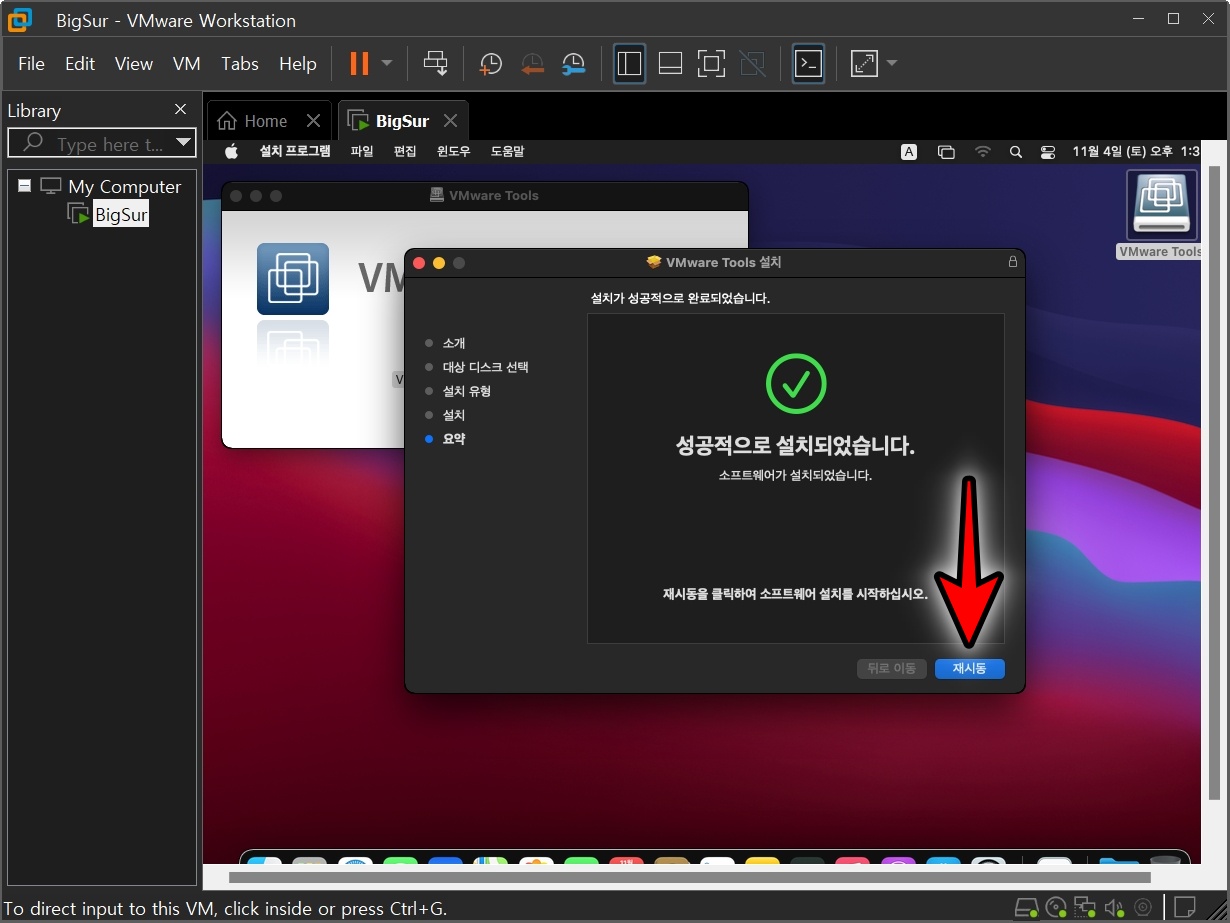Click the stretch guest display icon
1230x923 pixels.
(x=863, y=64)
